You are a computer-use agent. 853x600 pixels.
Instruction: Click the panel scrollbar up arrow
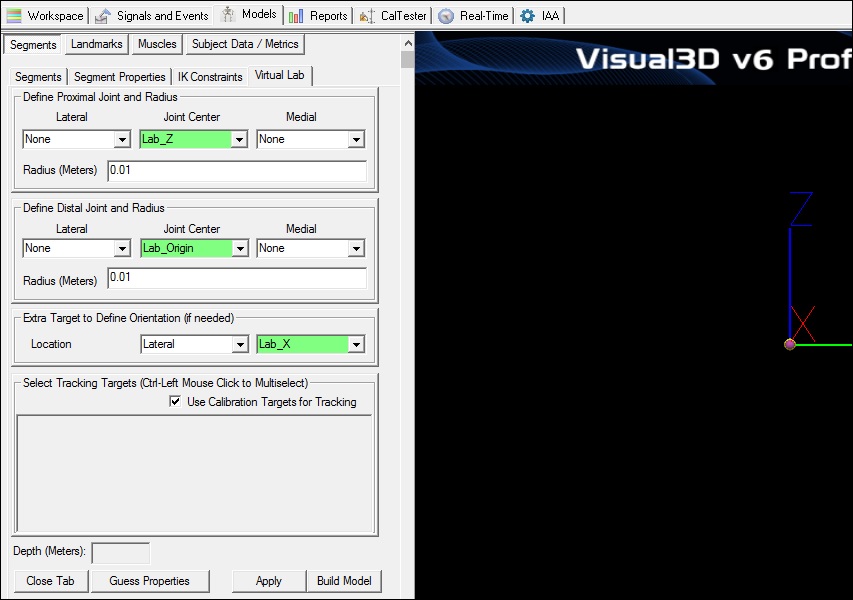pos(407,43)
